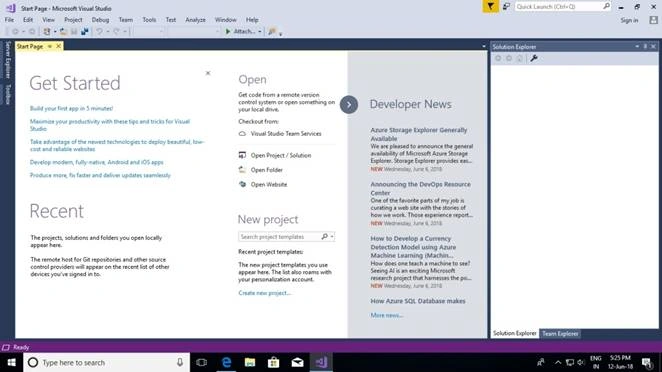
Task: Open the Redo history dropdown arrow
Action: [x=125, y=32]
